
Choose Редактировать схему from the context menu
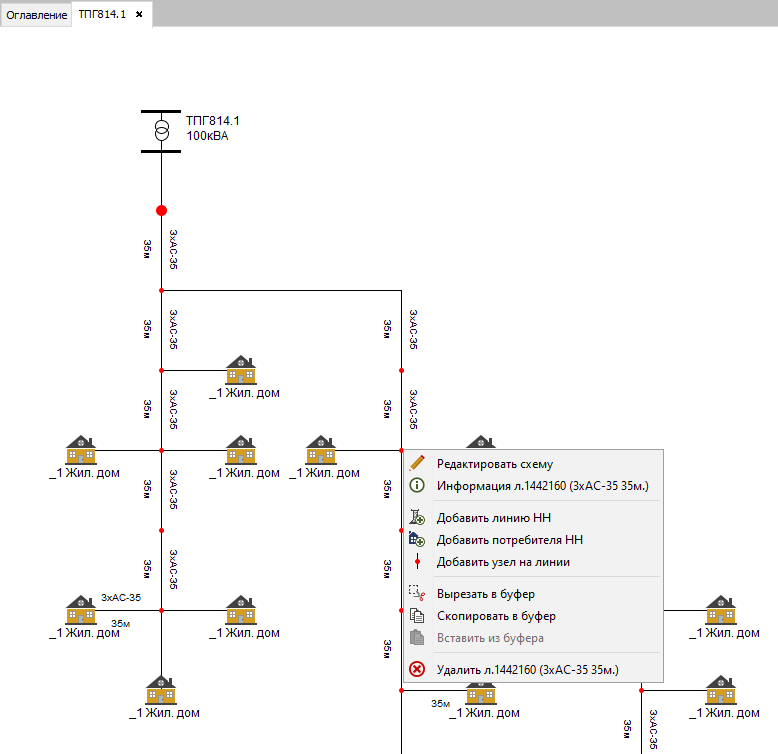pos(533,464)
